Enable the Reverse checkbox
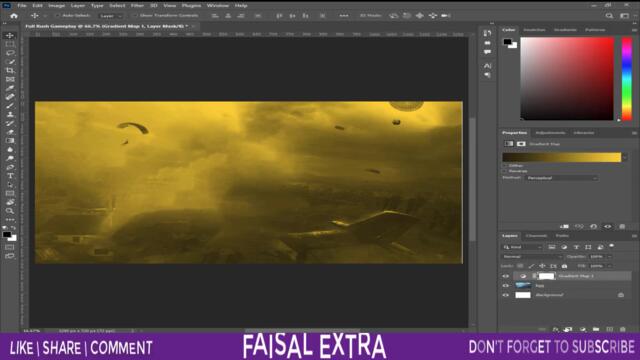Viewport: 640px width, 360px height. [504, 171]
